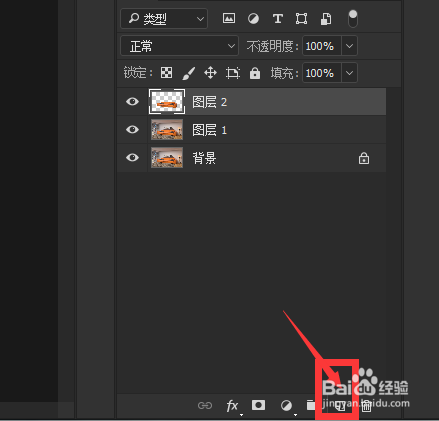Filter layers by shape layer icon

click(301, 18)
